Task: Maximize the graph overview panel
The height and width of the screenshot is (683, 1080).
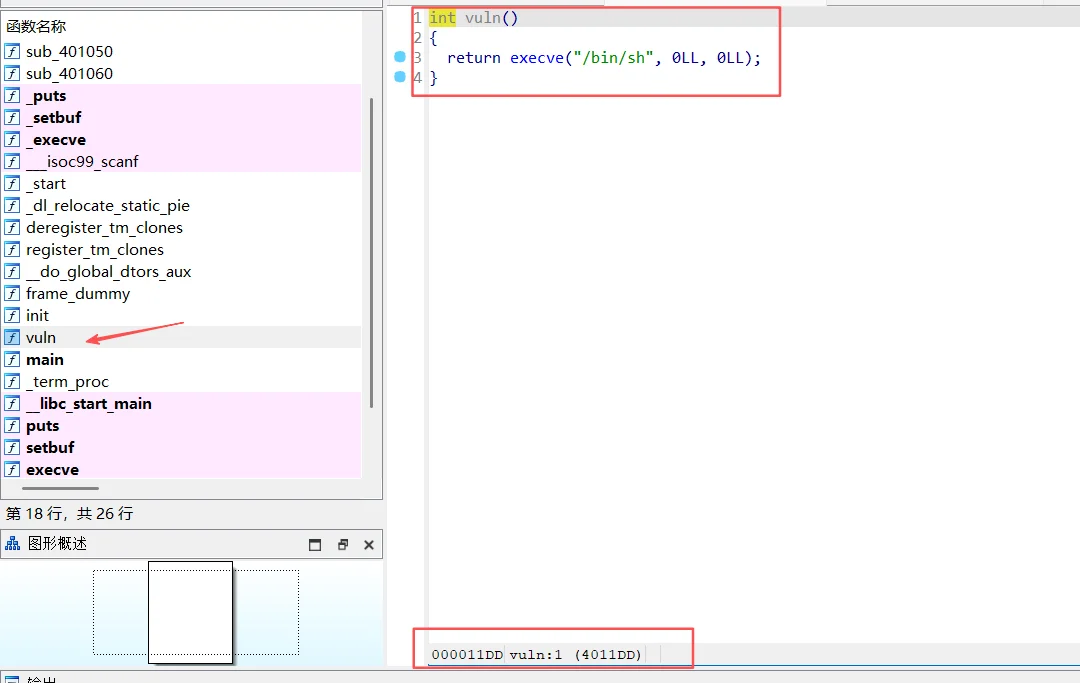Action: click(315, 545)
